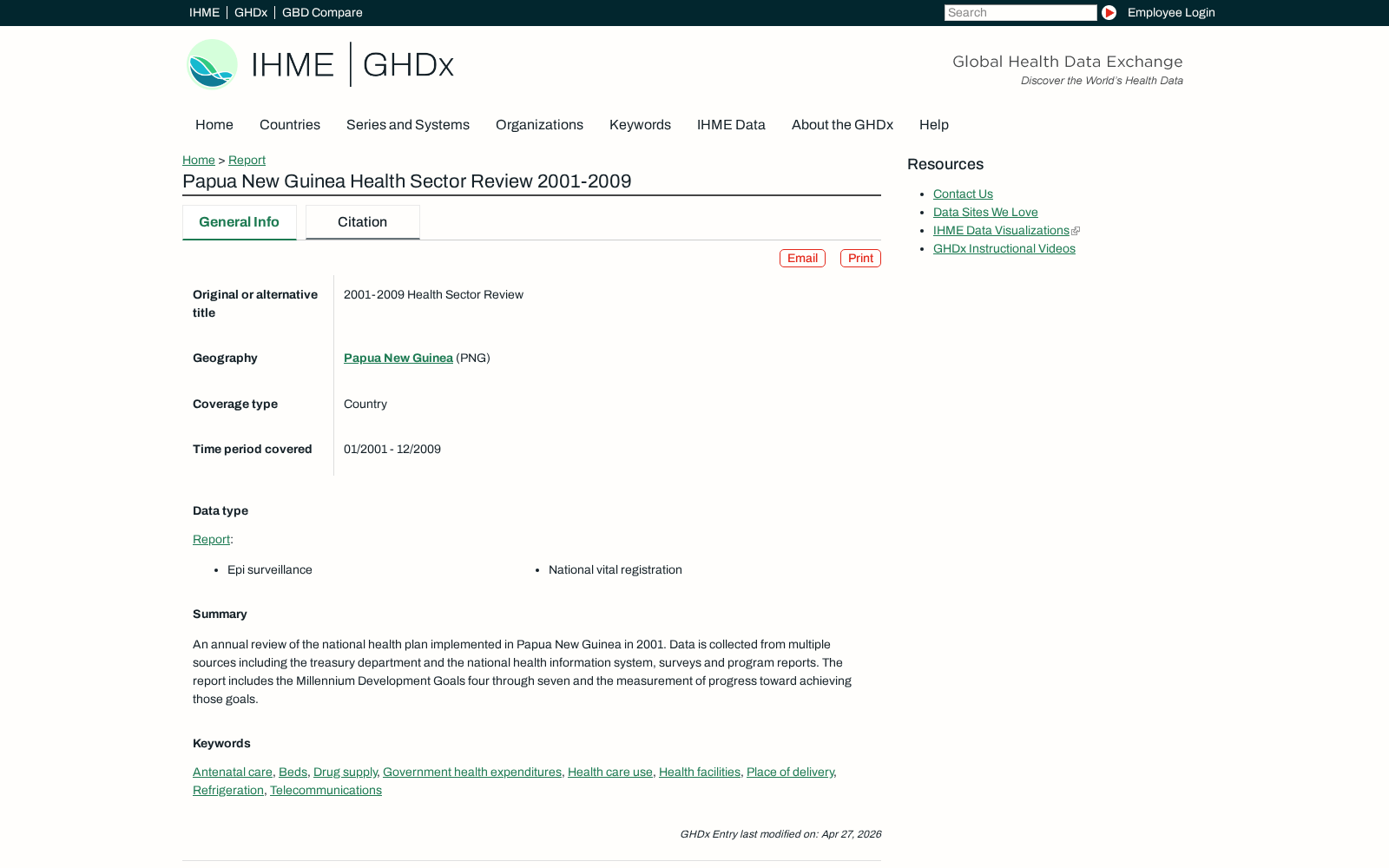Click the external link icon after IHME Data Visualizations
The width and height of the screenshot is (1389, 868).
tap(1076, 231)
